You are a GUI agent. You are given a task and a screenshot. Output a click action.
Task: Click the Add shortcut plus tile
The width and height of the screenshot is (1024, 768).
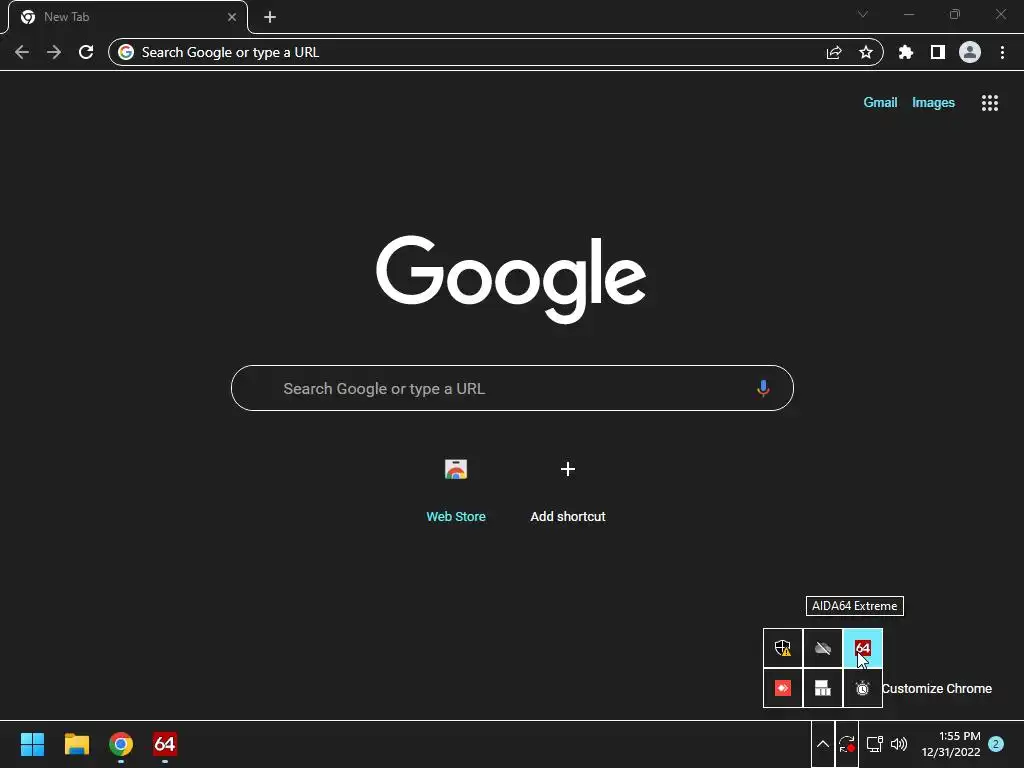coord(568,469)
